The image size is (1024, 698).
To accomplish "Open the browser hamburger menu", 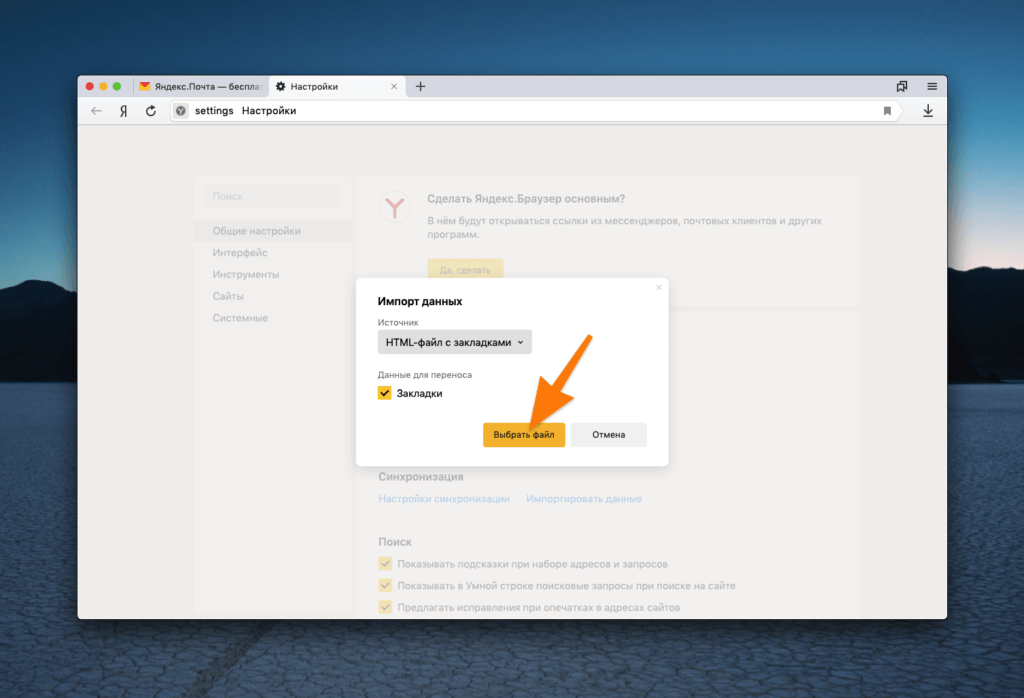I will tap(932, 86).
